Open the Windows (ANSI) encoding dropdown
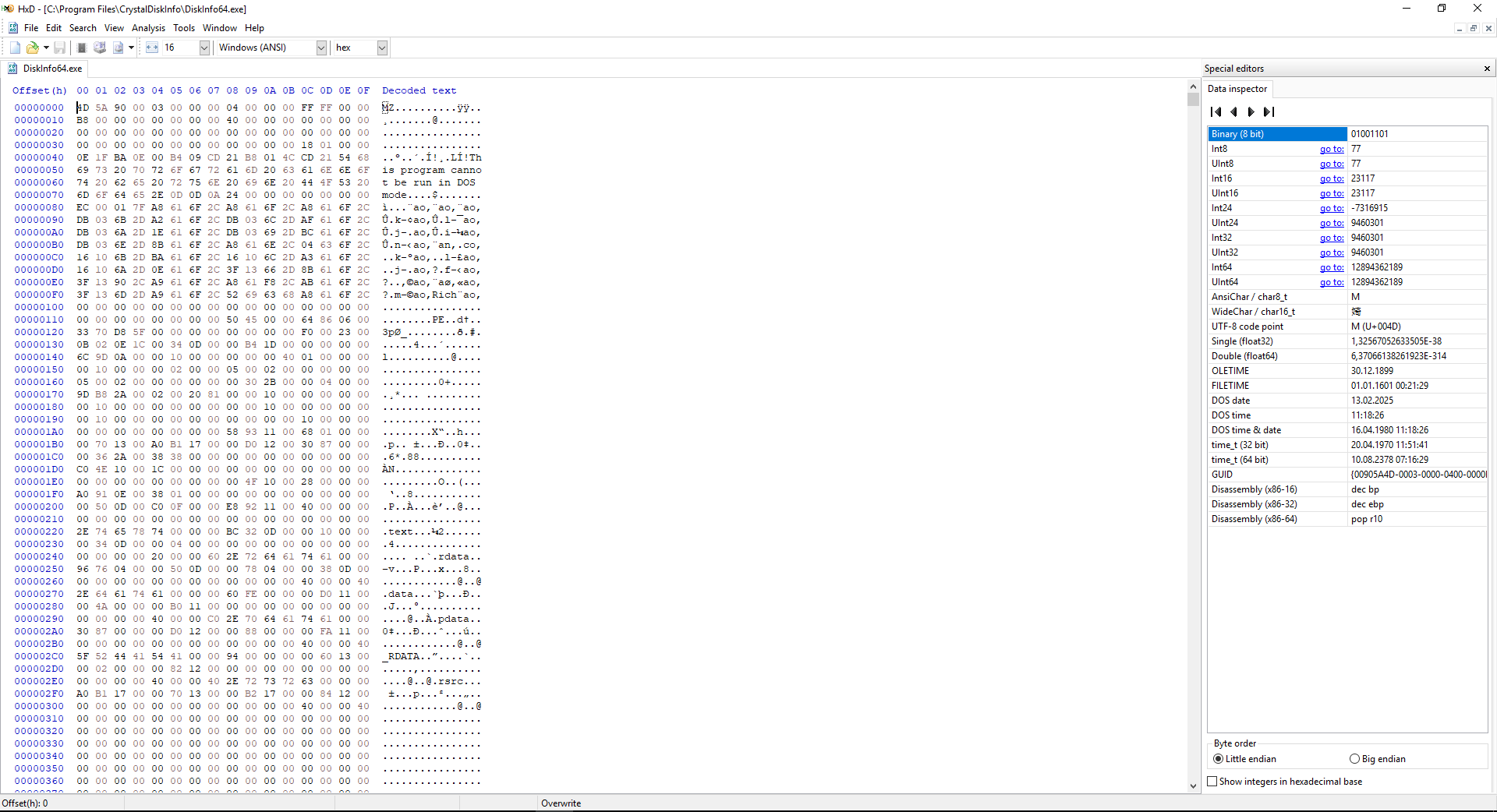 click(320, 48)
